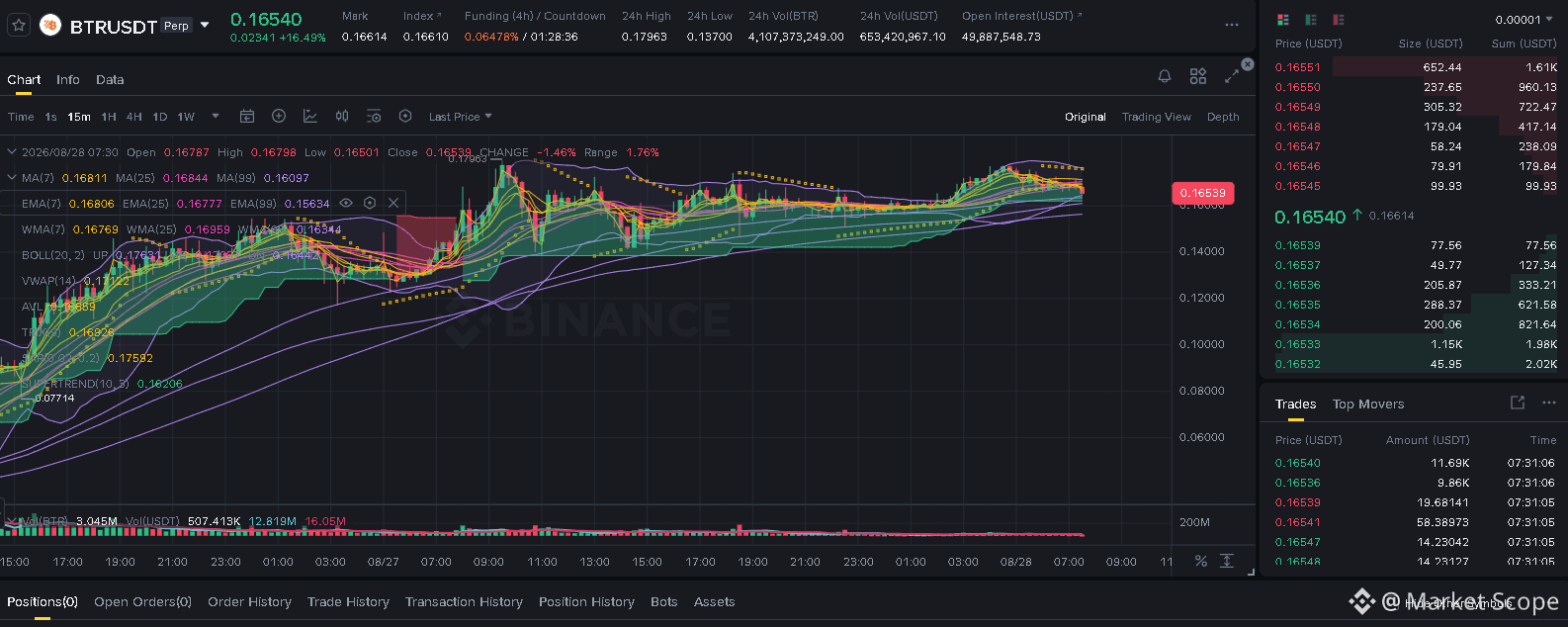Collapse the volume indicator chevron
The width and height of the screenshot is (1568, 627).
click(x=12, y=521)
